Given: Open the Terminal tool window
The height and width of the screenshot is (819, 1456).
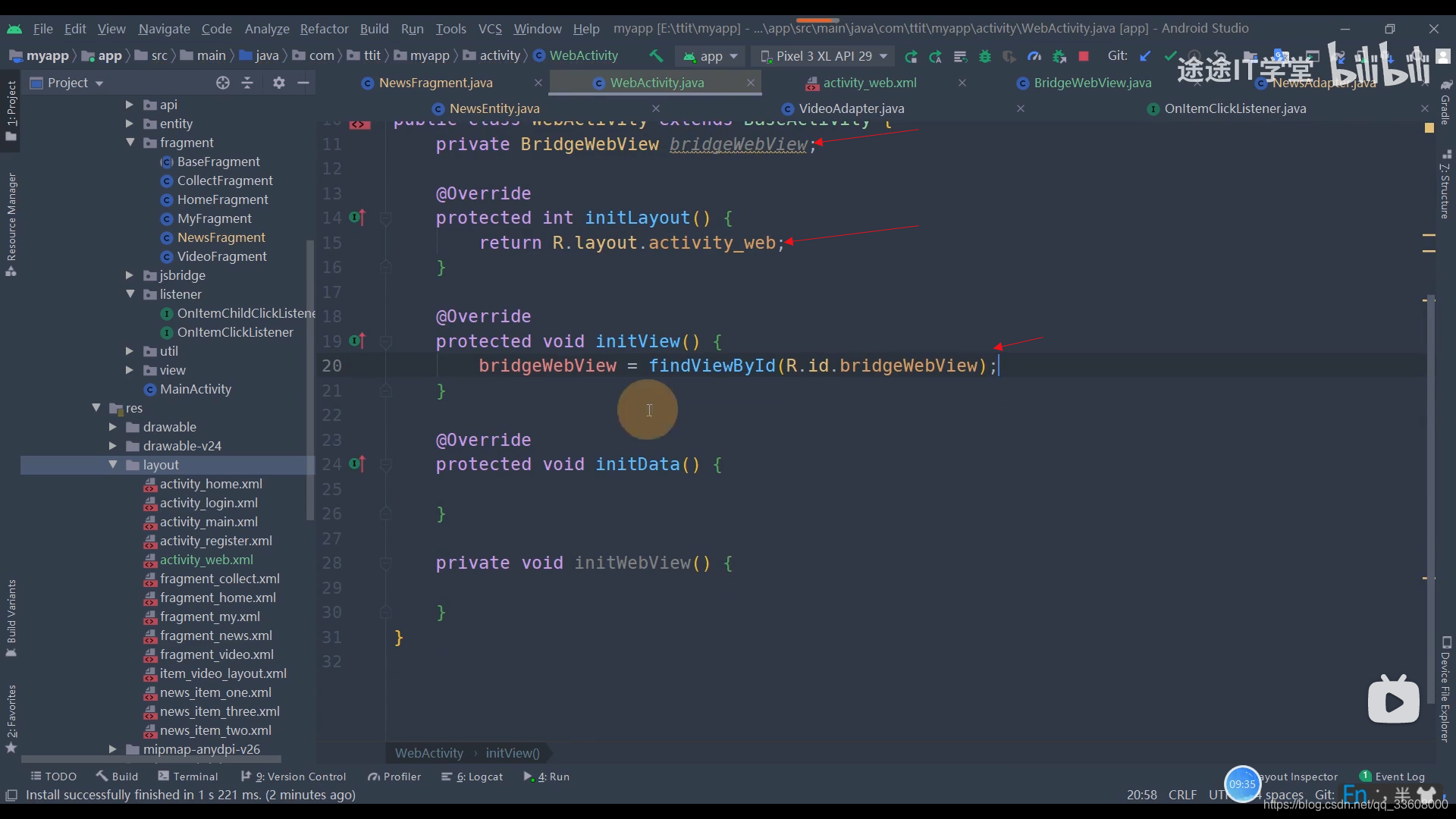Looking at the screenshot, I should point(187,777).
